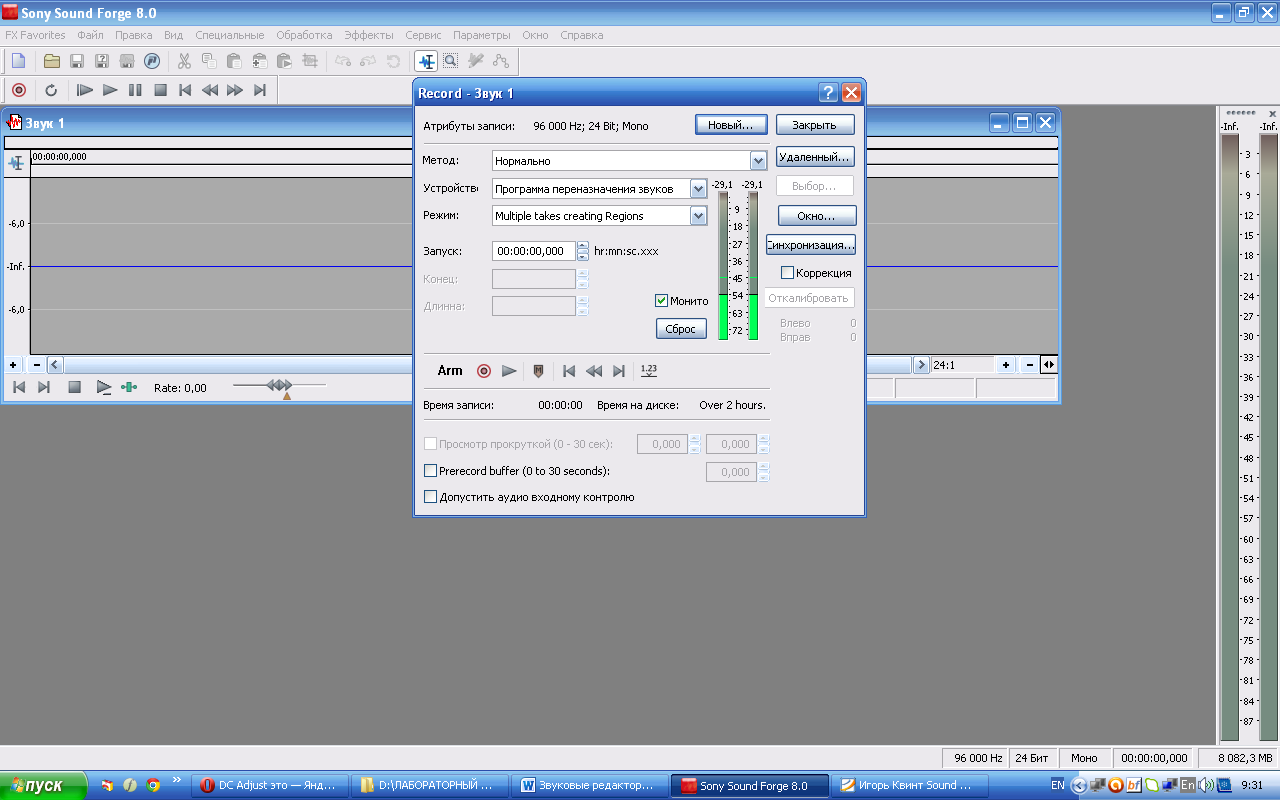The width and height of the screenshot is (1280, 800).
Task: Click Play All in the transport toolbar
Action: [x=85, y=90]
